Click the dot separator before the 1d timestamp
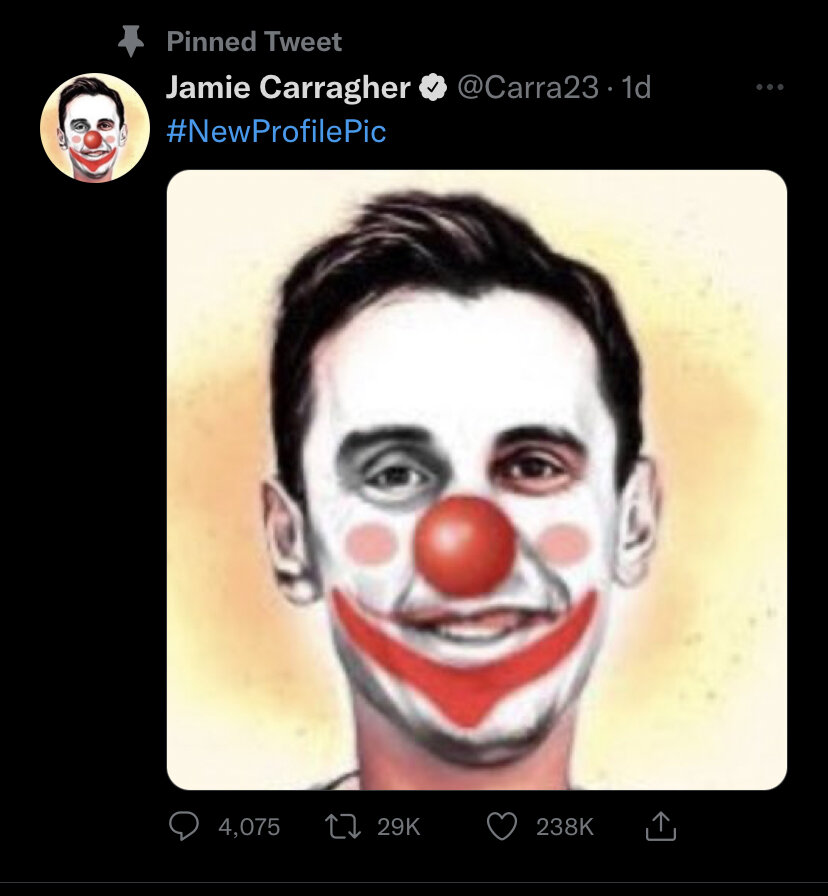 (x=609, y=89)
